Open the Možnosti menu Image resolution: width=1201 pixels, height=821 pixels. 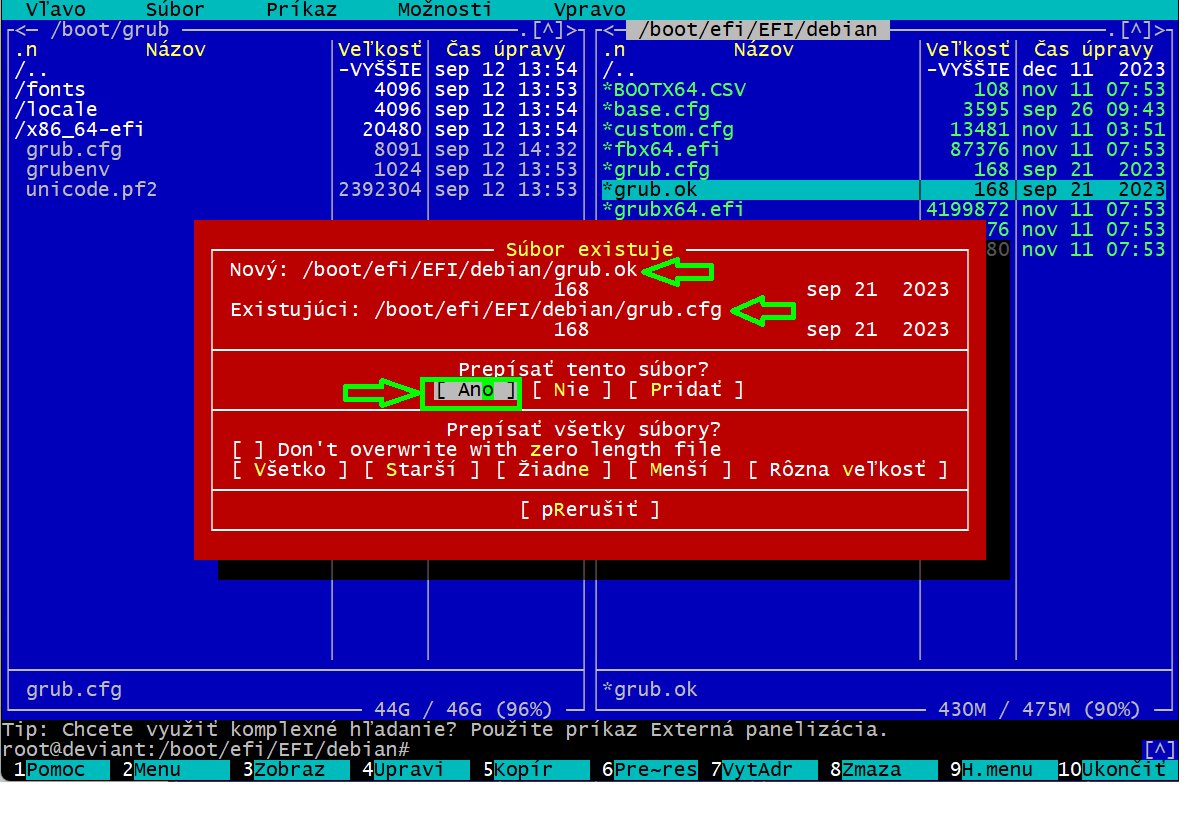[444, 10]
